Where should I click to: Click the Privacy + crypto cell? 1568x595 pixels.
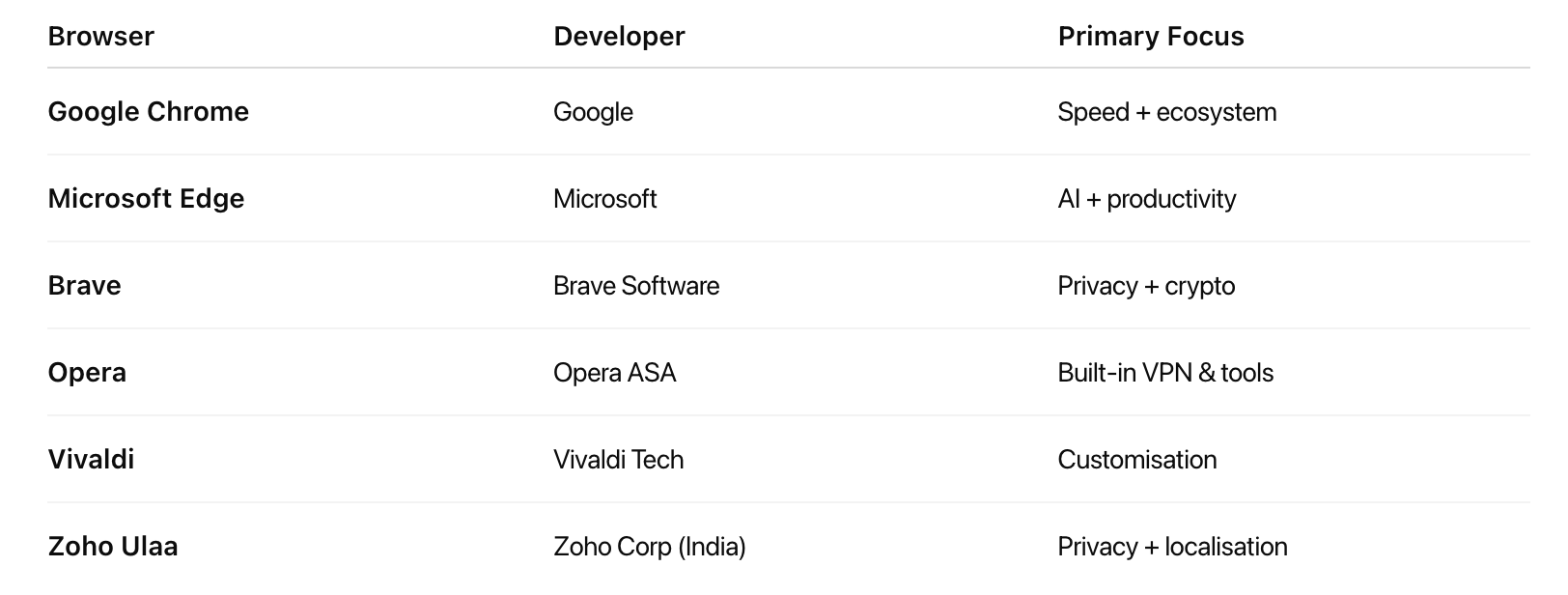[x=1146, y=286]
